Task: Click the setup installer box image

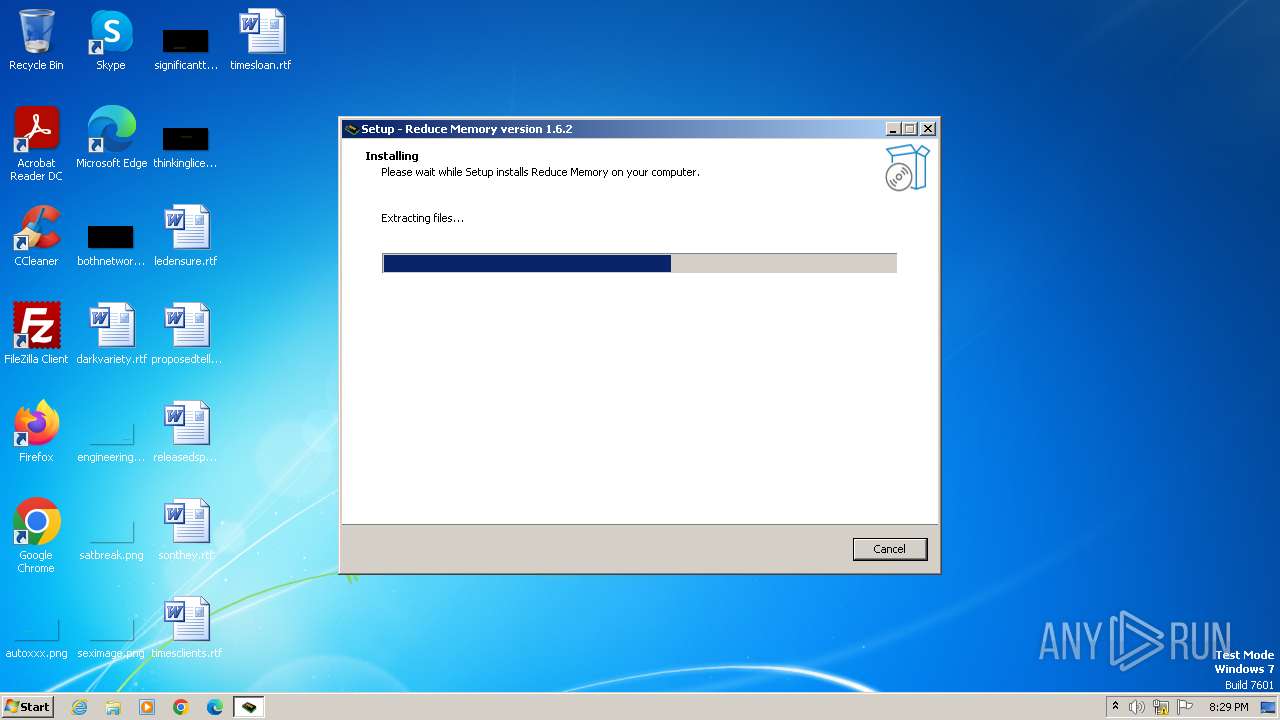Action: point(907,167)
